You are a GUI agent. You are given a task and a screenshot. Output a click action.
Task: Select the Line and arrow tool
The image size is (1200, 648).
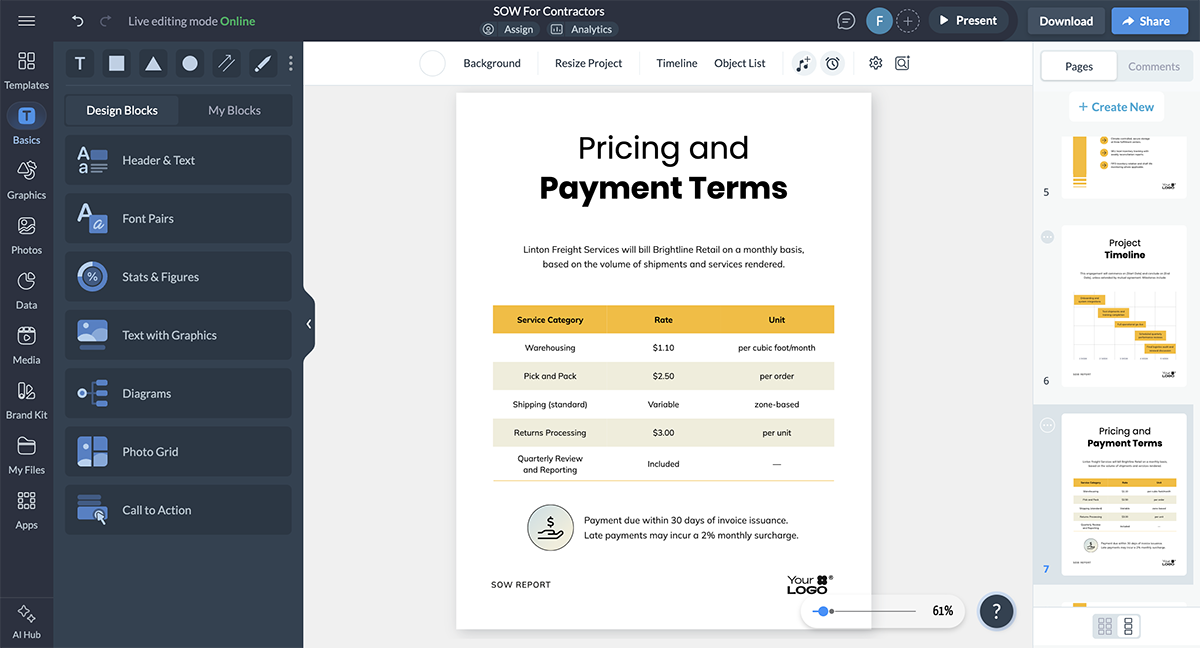tap(226, 62)
